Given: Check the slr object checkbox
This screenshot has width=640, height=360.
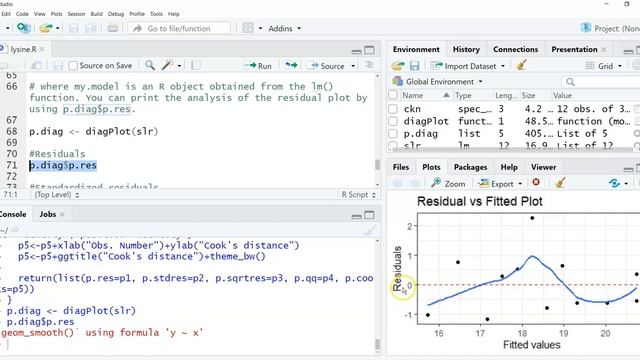Looking at the screenshot, I should [393, 145].
